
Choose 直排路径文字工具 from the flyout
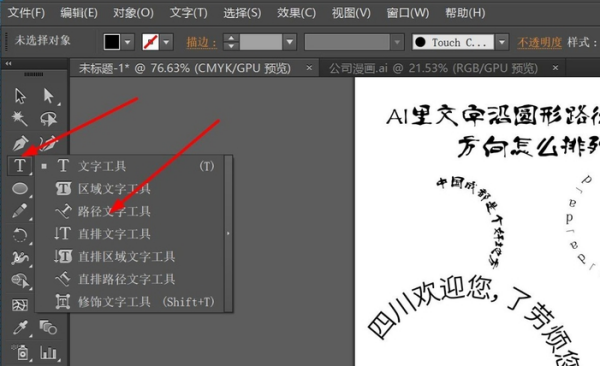pyautogui.click(x=130, y=279)
